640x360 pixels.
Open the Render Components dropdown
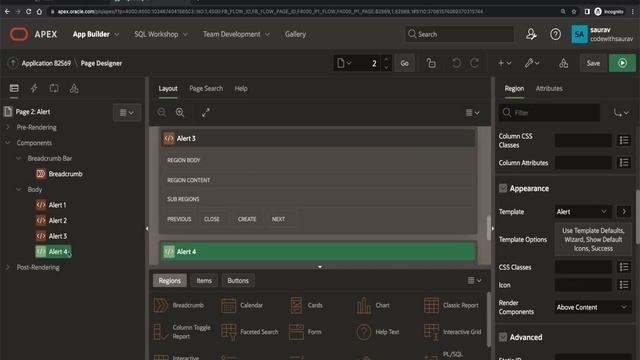[593, 307]
